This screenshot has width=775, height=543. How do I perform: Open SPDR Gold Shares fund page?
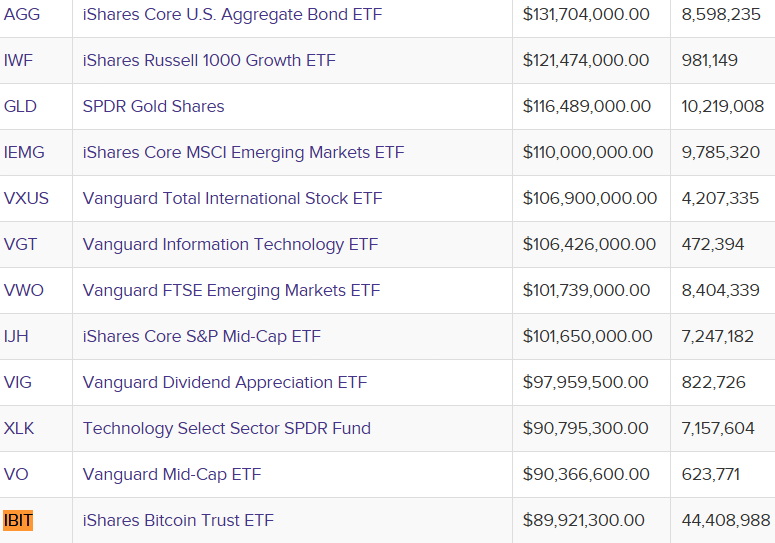tap(153, 107)
